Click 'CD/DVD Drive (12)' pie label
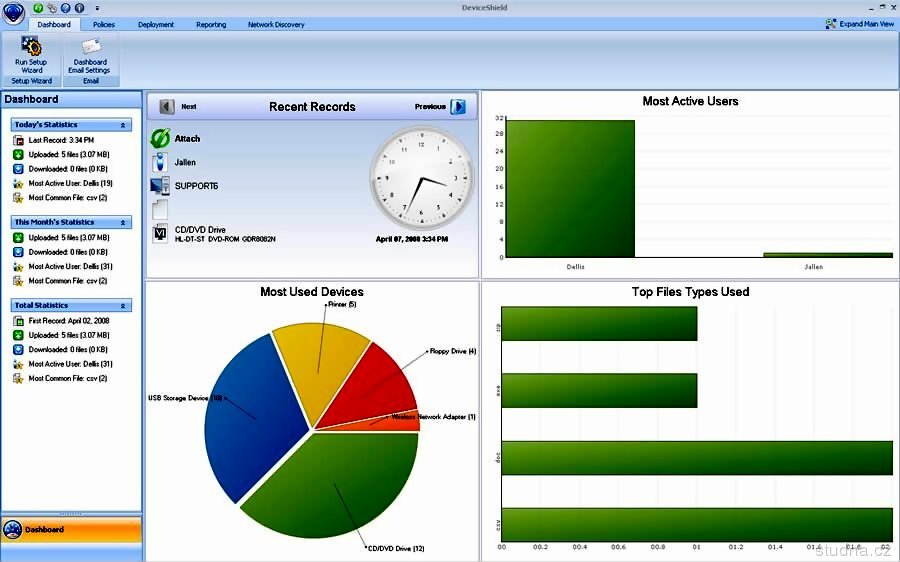900x562 pixels. (396, 549)
